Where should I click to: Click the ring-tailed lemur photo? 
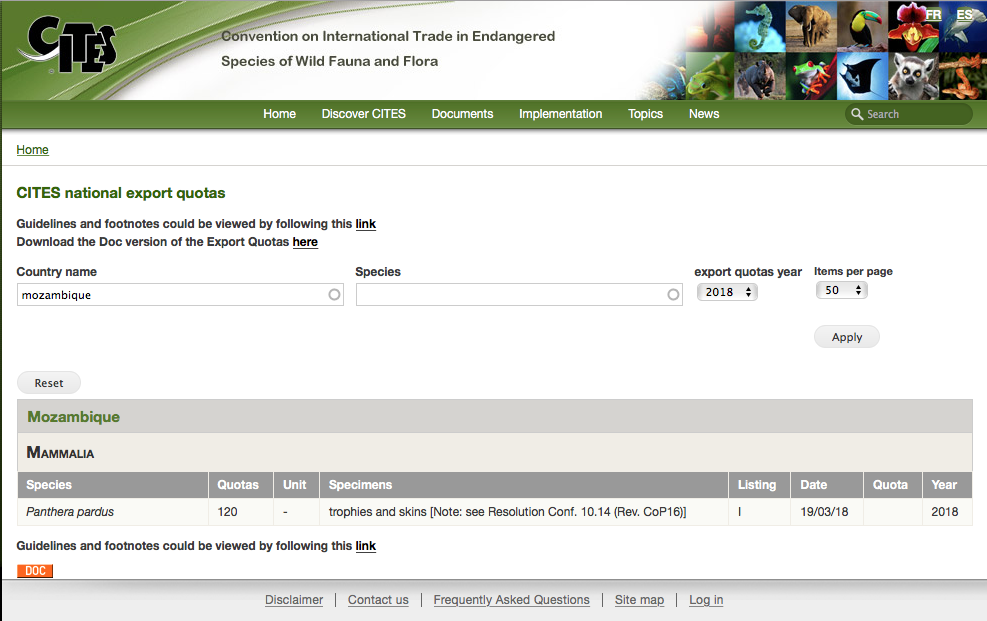[913, 75]
